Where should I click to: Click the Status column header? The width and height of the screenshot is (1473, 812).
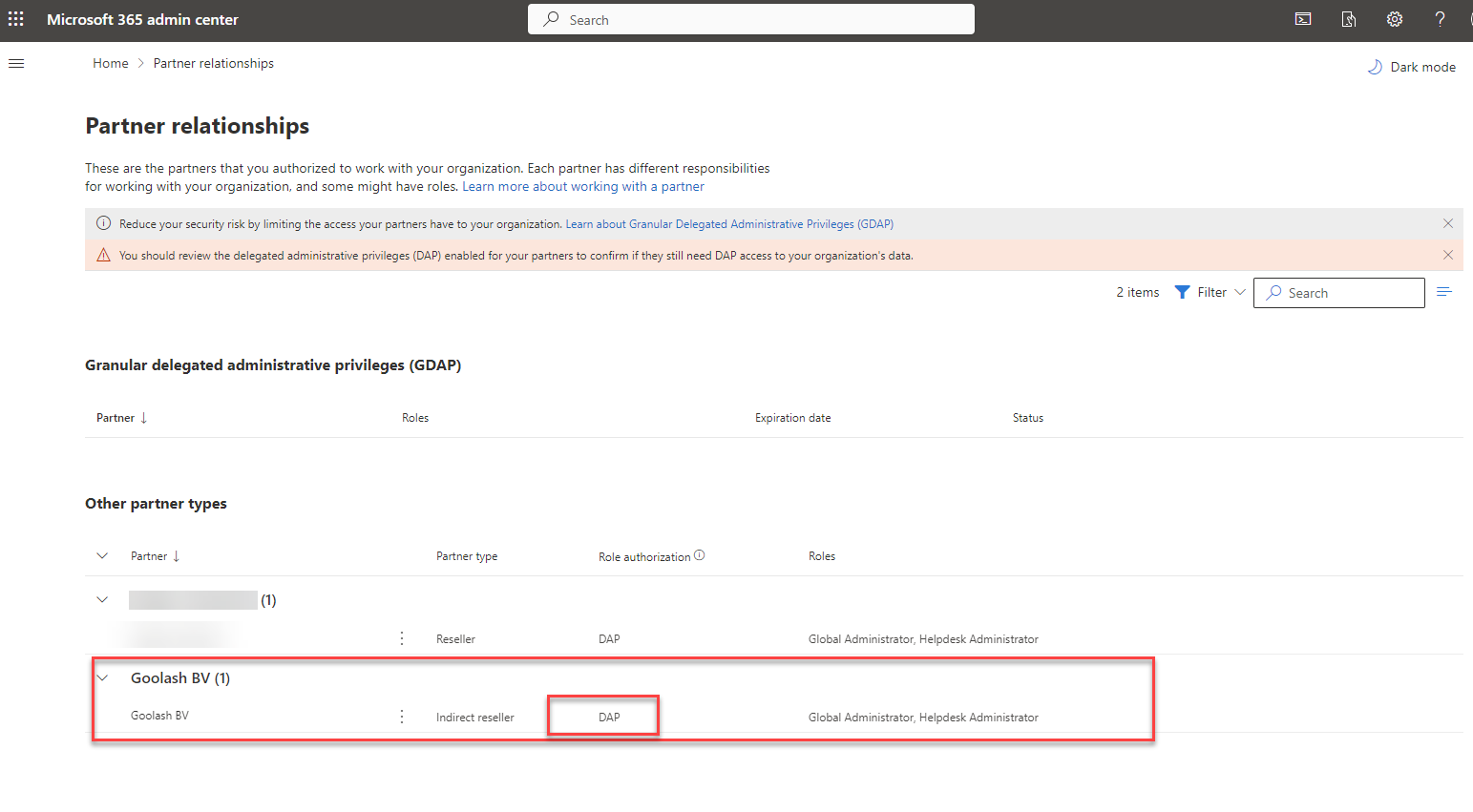1028,418
